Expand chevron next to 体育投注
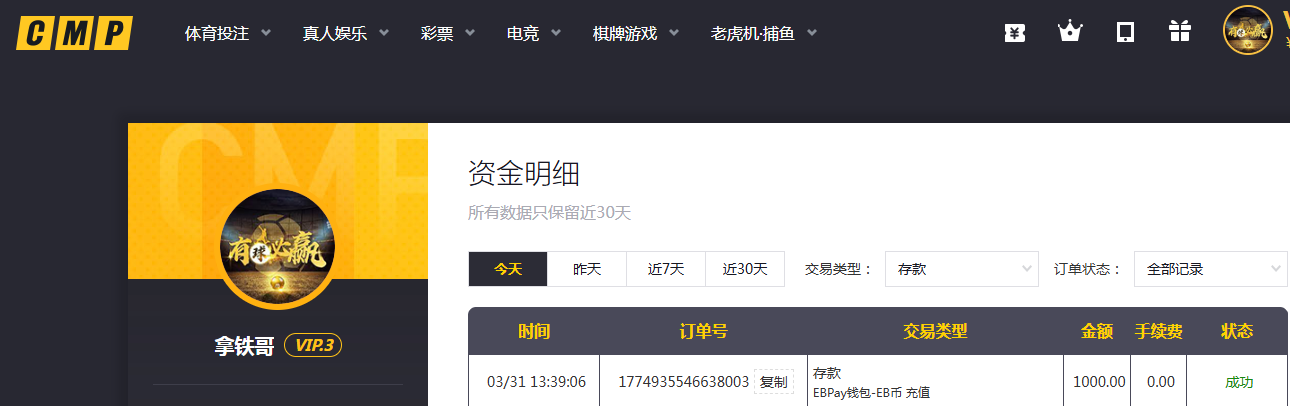The width and height of the screenshot is (1290, 406). coord(266,33)
